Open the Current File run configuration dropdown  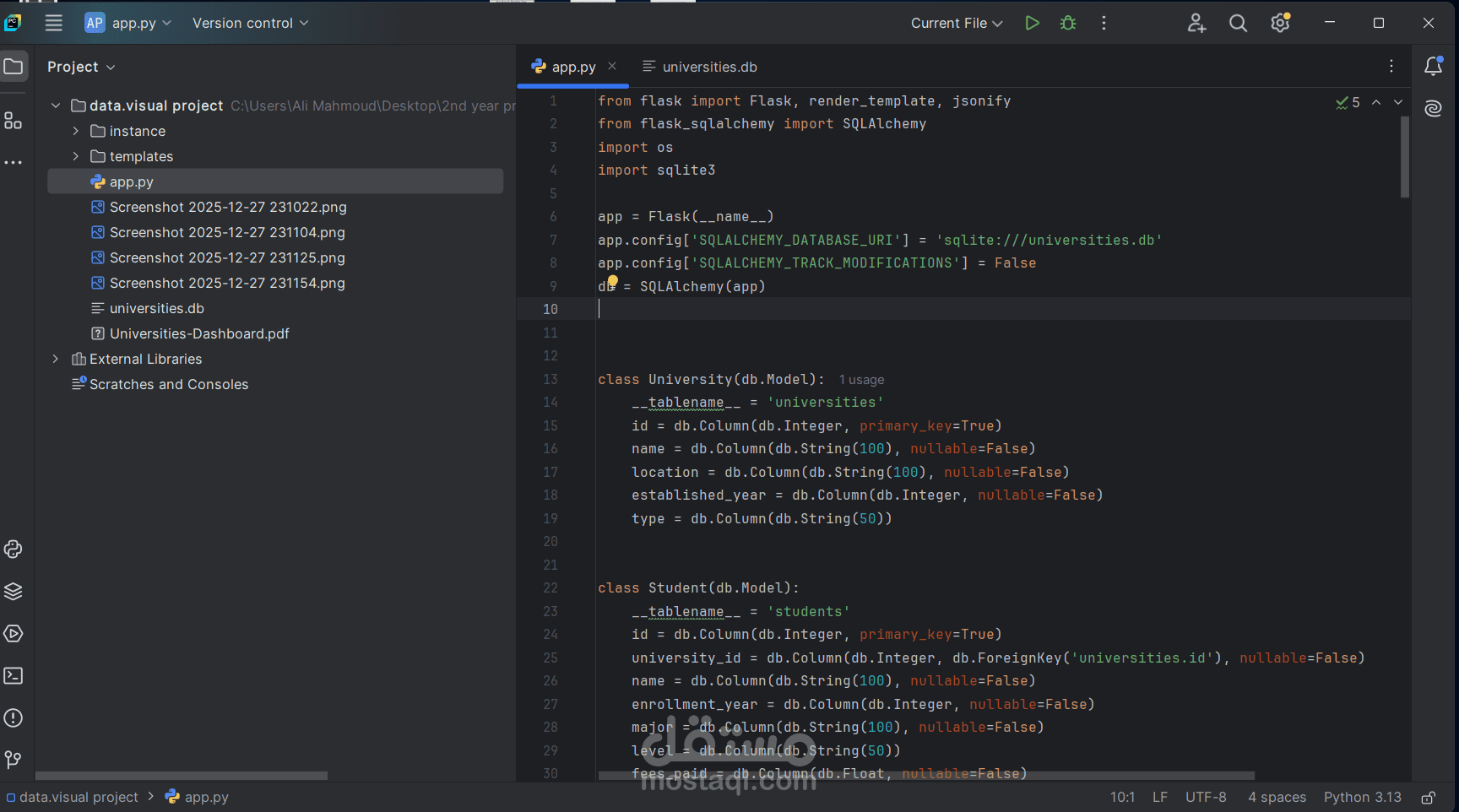(x=956, y=23)
